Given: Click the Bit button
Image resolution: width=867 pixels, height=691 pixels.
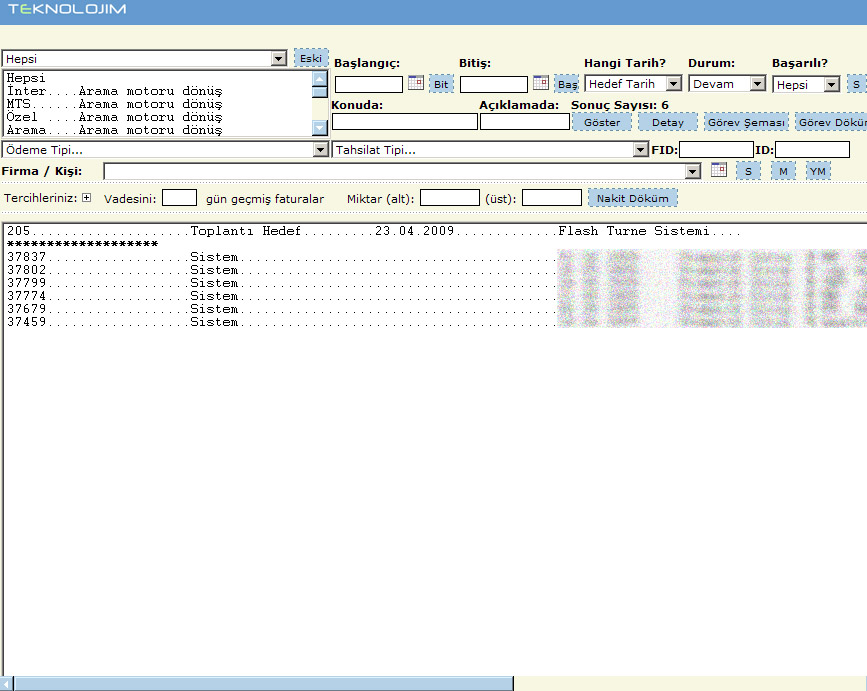Looking at the screenshot, I should (441, 84).
